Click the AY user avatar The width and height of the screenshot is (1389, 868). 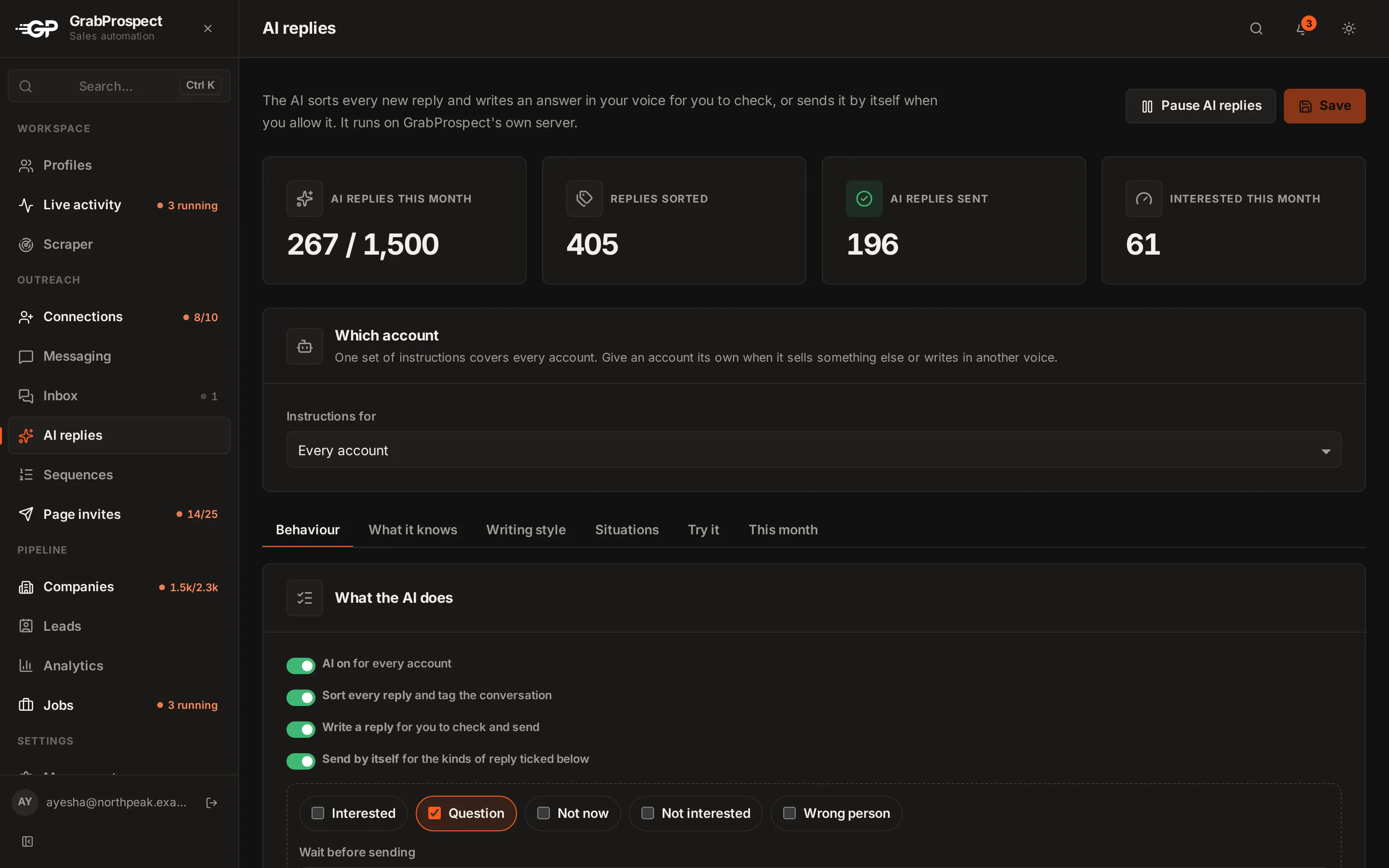[25, 802]
